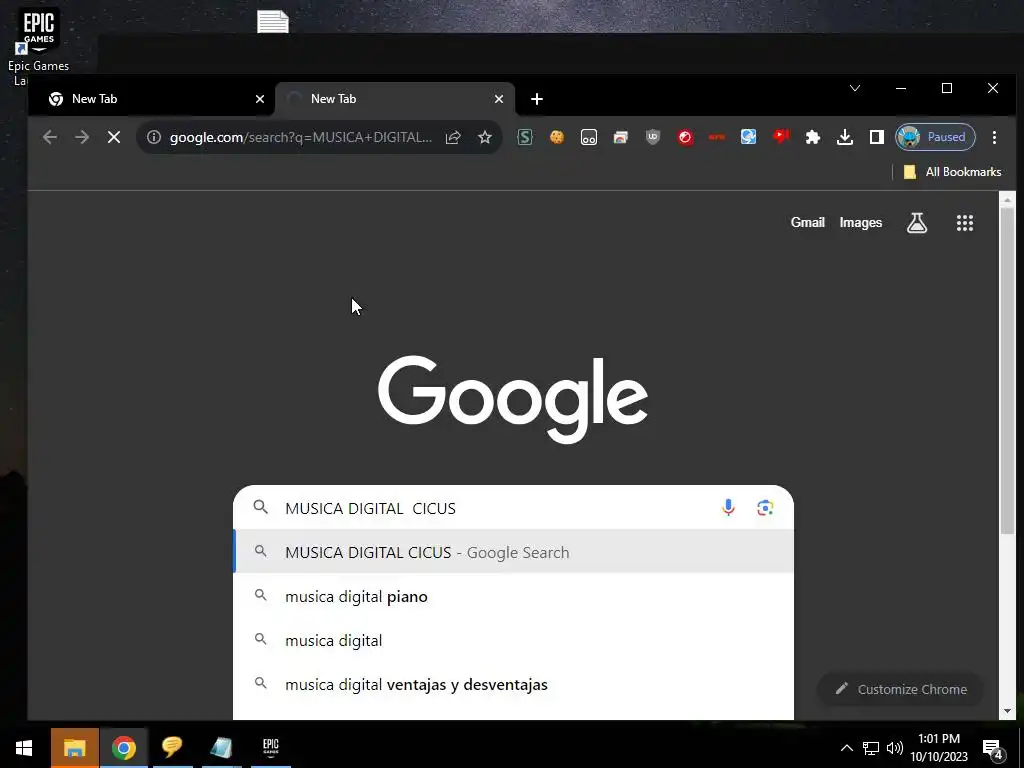Stop loading the page
Screen dimensions: 1024x768
(x=114, y=137)
